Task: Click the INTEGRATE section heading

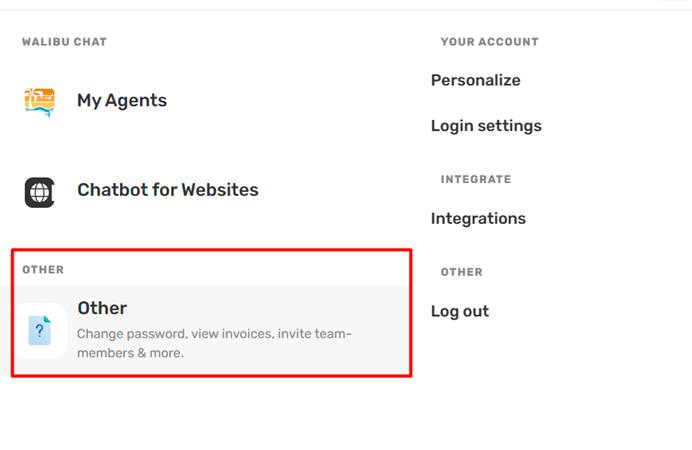Action: [x=476, y=179]
